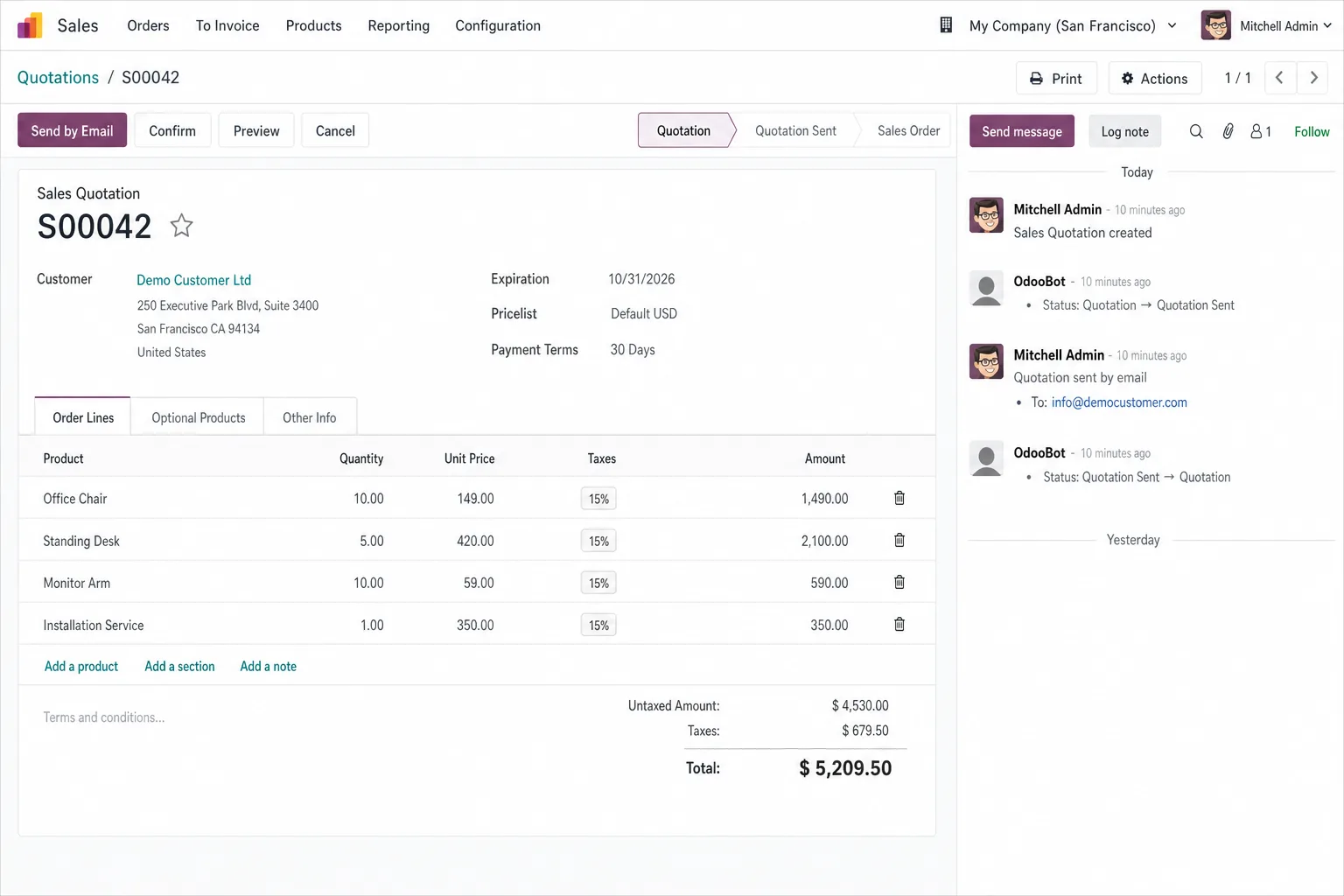1344x896 pixels.
Task: Open the To Invoice menu
Action: 227,25
